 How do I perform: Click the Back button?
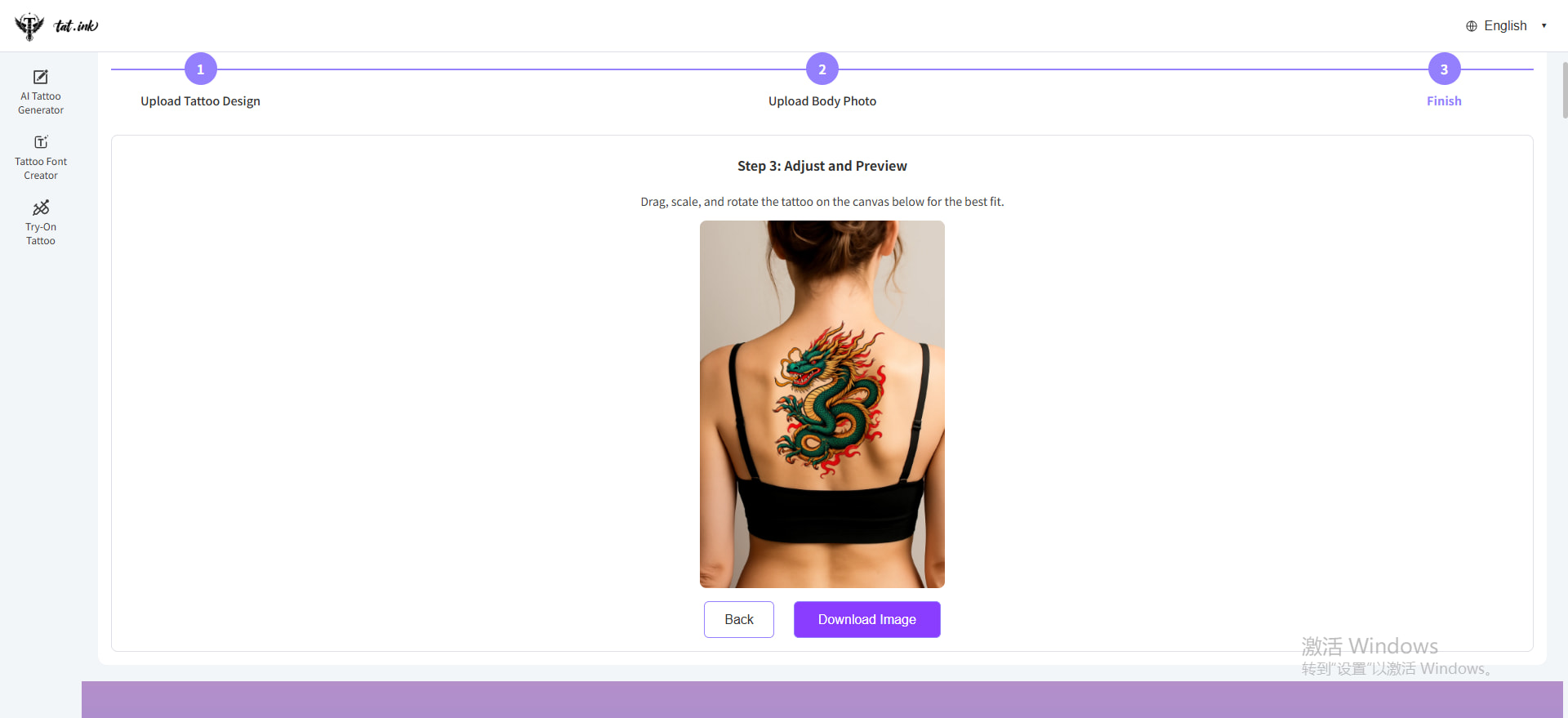point(739,620)
